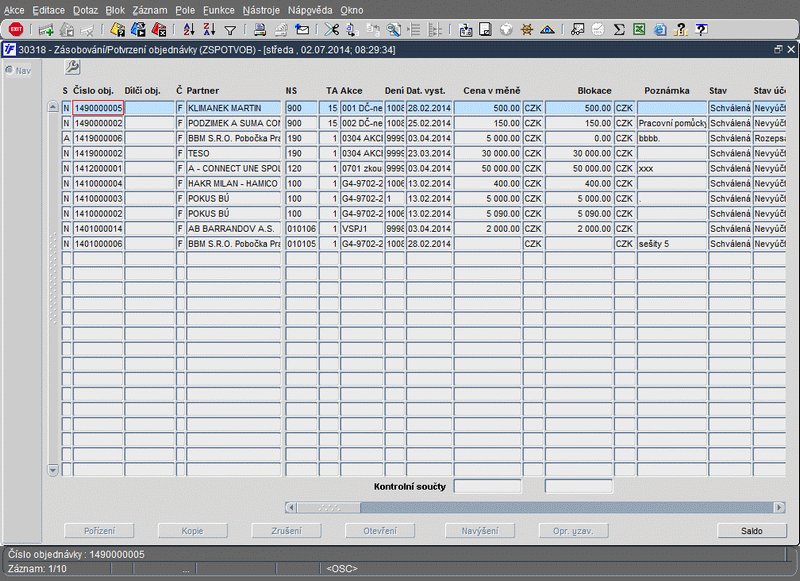Select the Nav radio button
Screen dimensions: 800x581
[x=9, y=70]
